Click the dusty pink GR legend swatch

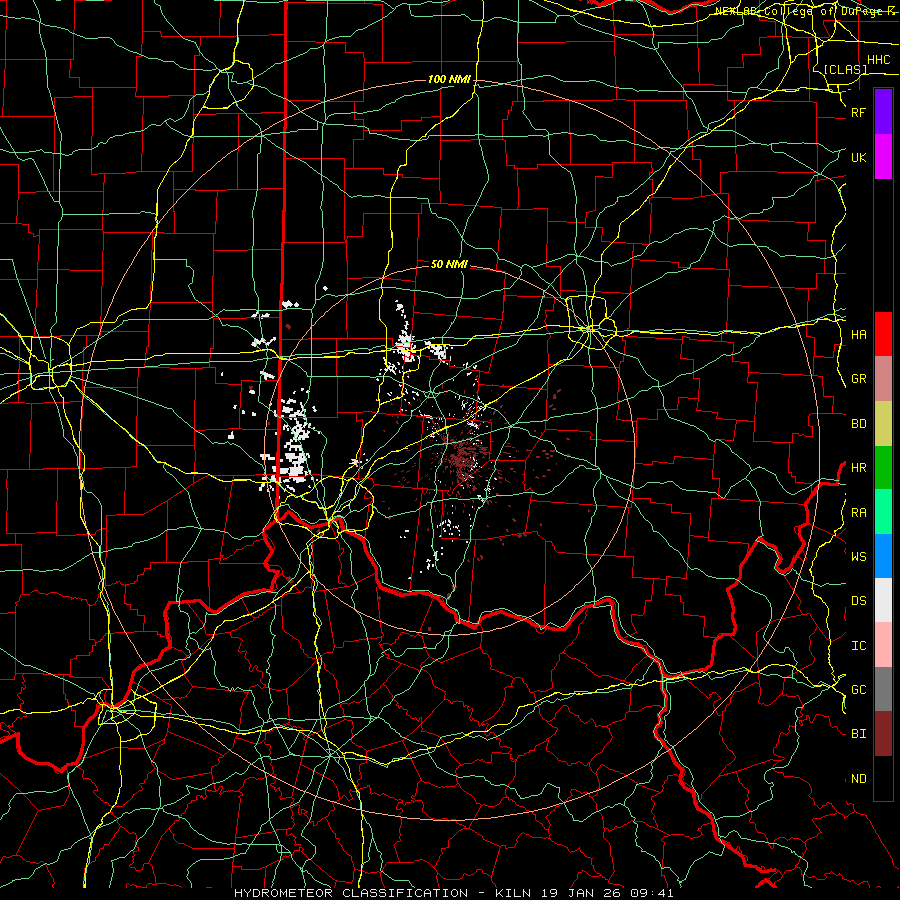tap(883, 379)
